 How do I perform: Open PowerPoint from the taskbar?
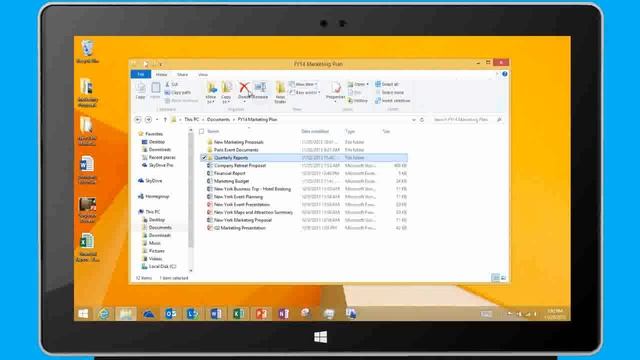tap(261, 313)
